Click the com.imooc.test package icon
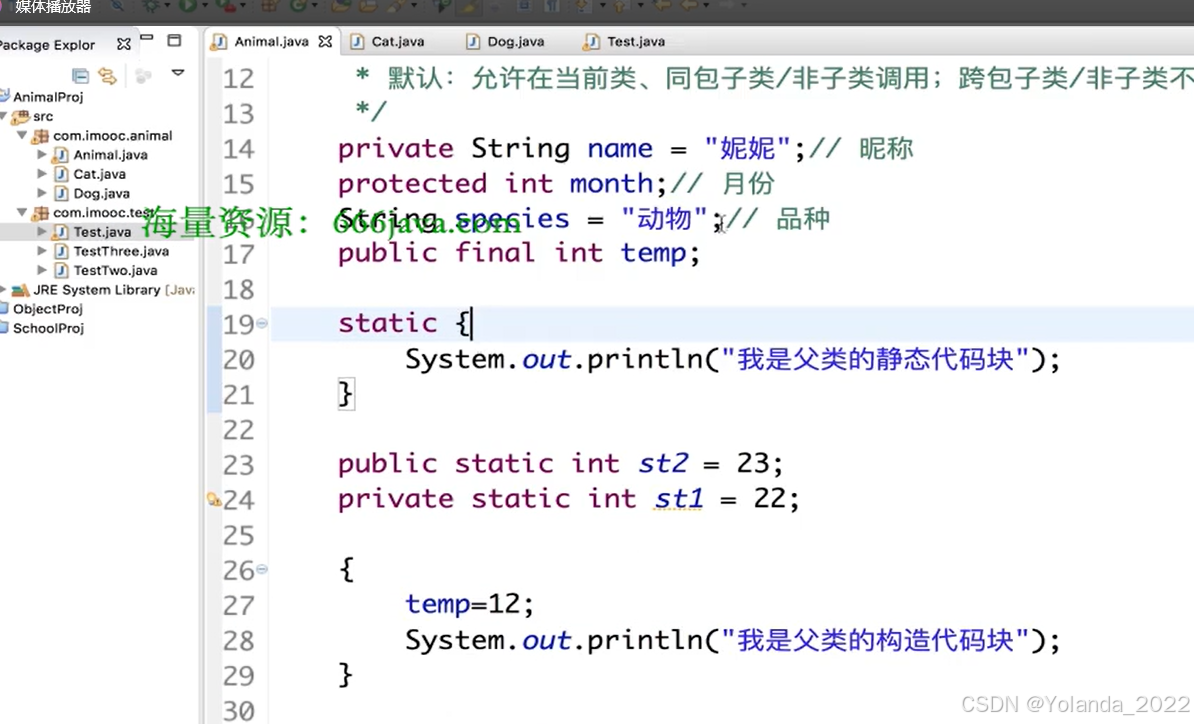Viewport: 1194px width, 724px height. click(x=40, y=213)
